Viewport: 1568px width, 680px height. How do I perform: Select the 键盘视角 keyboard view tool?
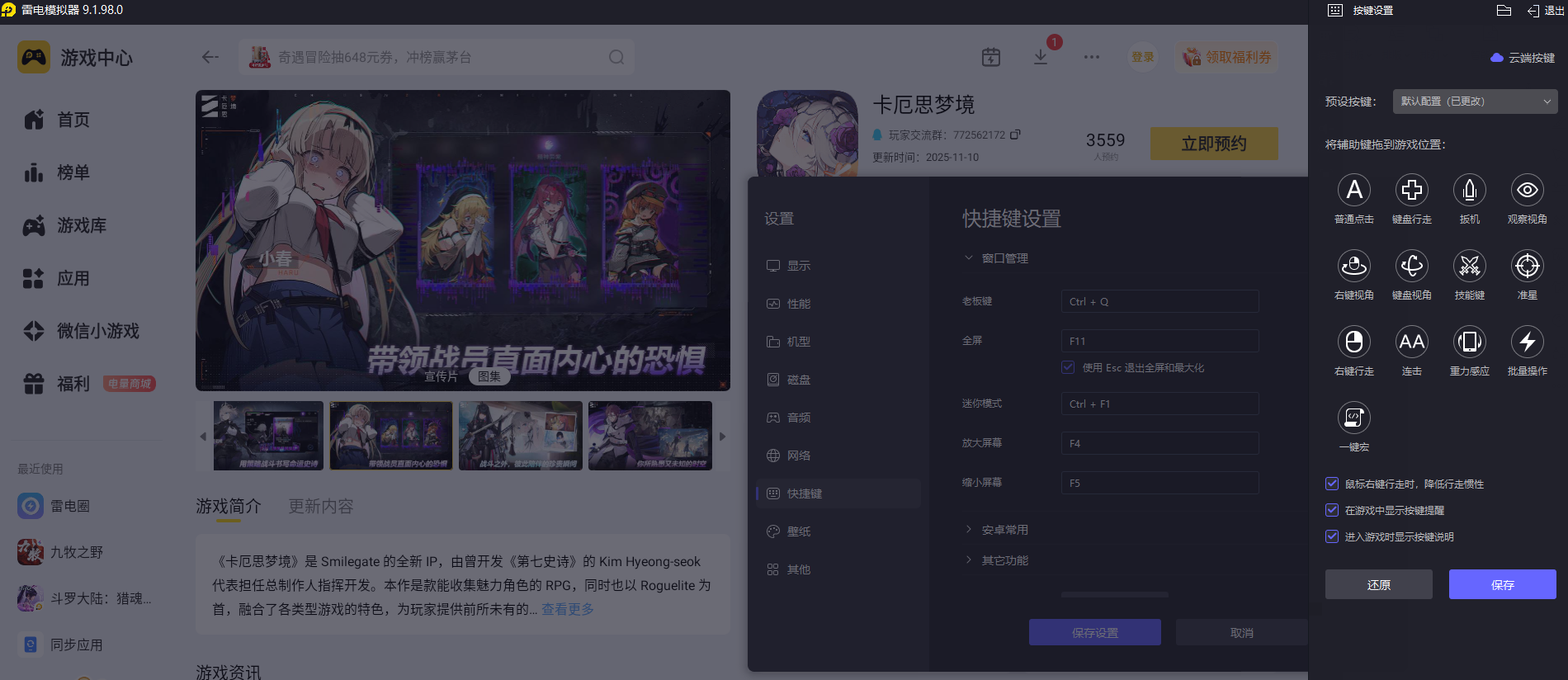[x=1412, y=266]
